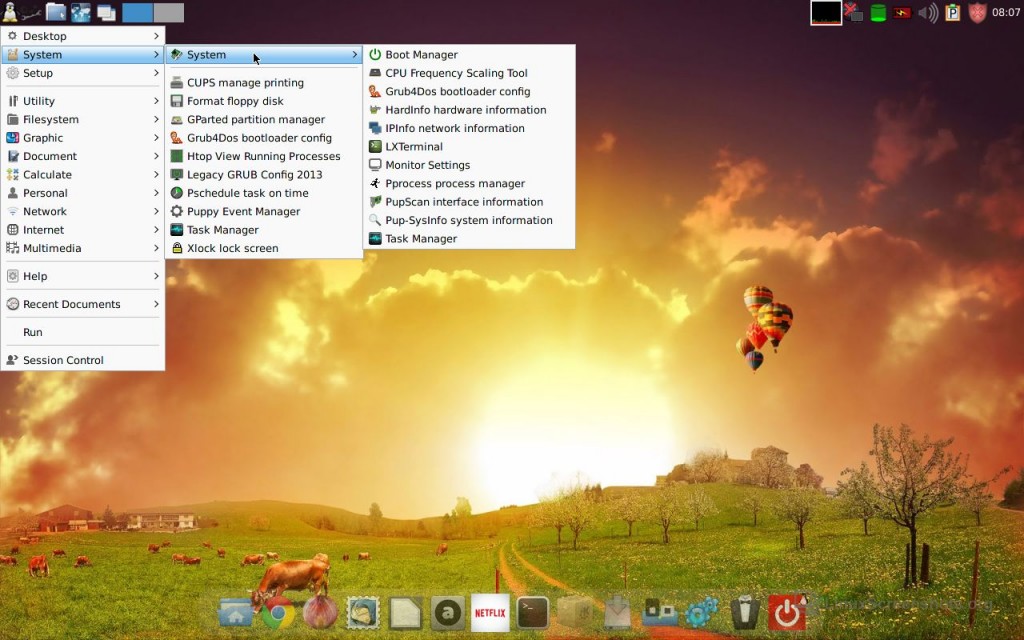Select GParted partition manager
Image resolution: width=1024 pixels, height=640 pixels.
click(x=255, y=120)
